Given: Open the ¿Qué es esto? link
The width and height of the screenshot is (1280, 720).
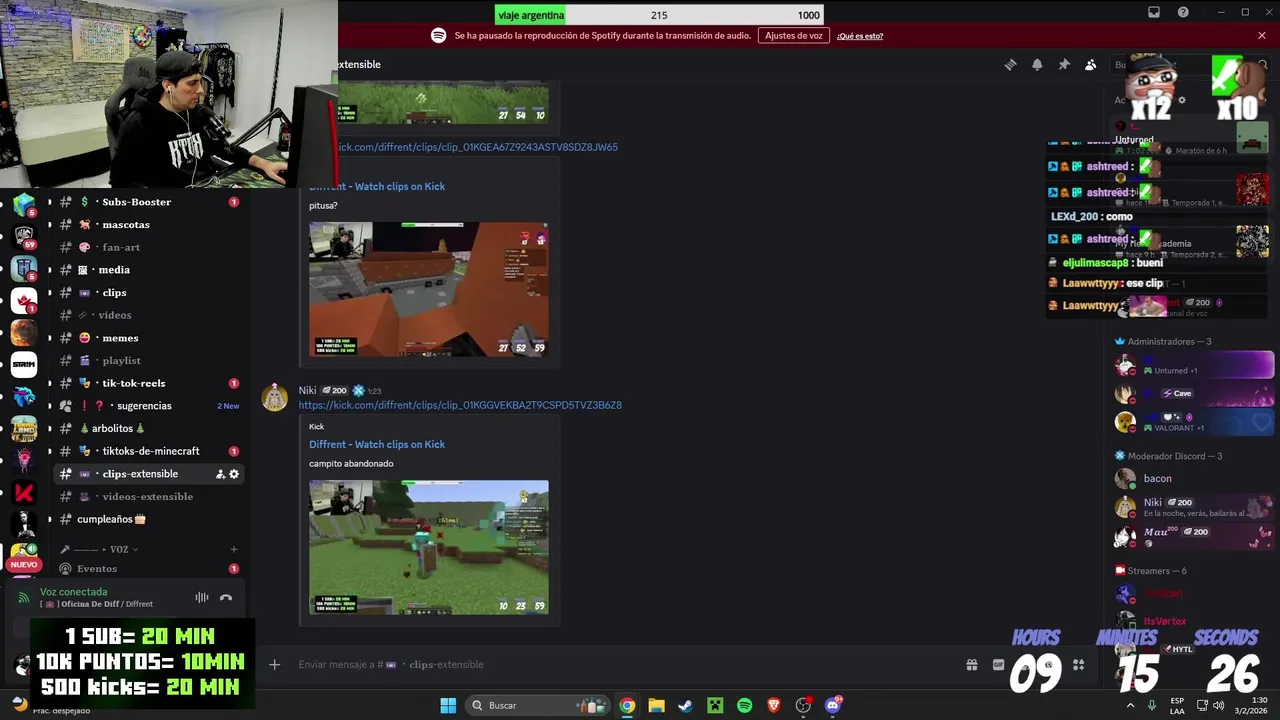Looking at the screenshot, I should (x=860, y=36).
